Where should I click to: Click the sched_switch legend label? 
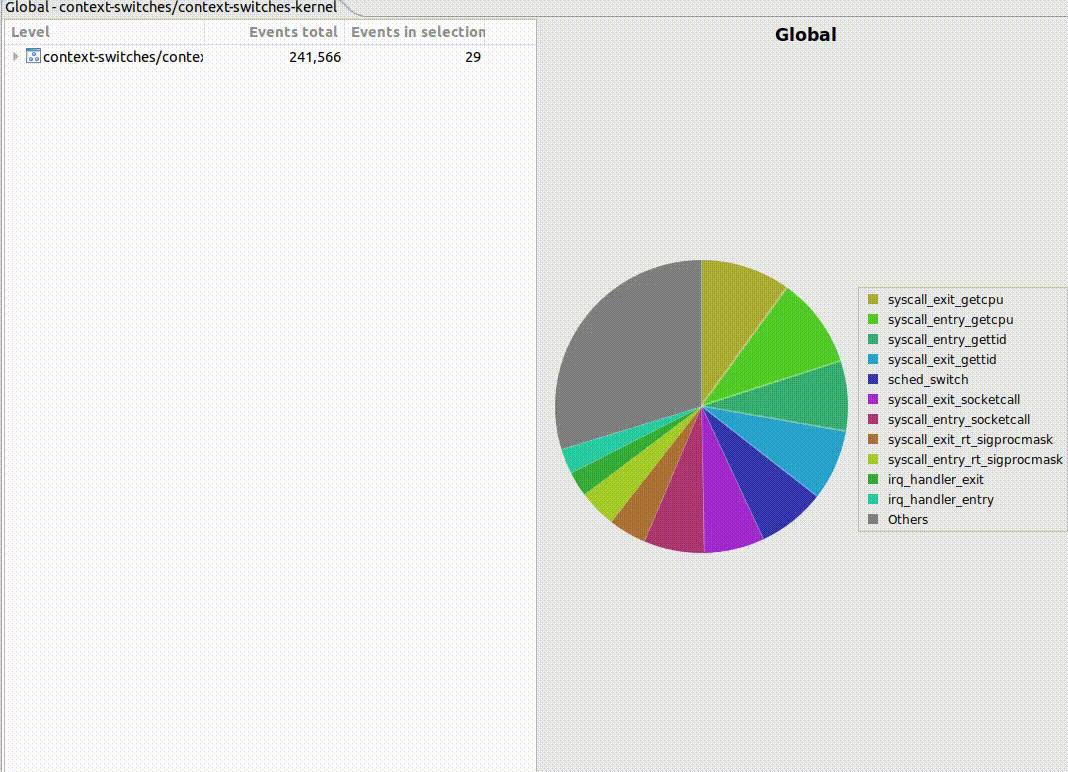click(928, 380)
